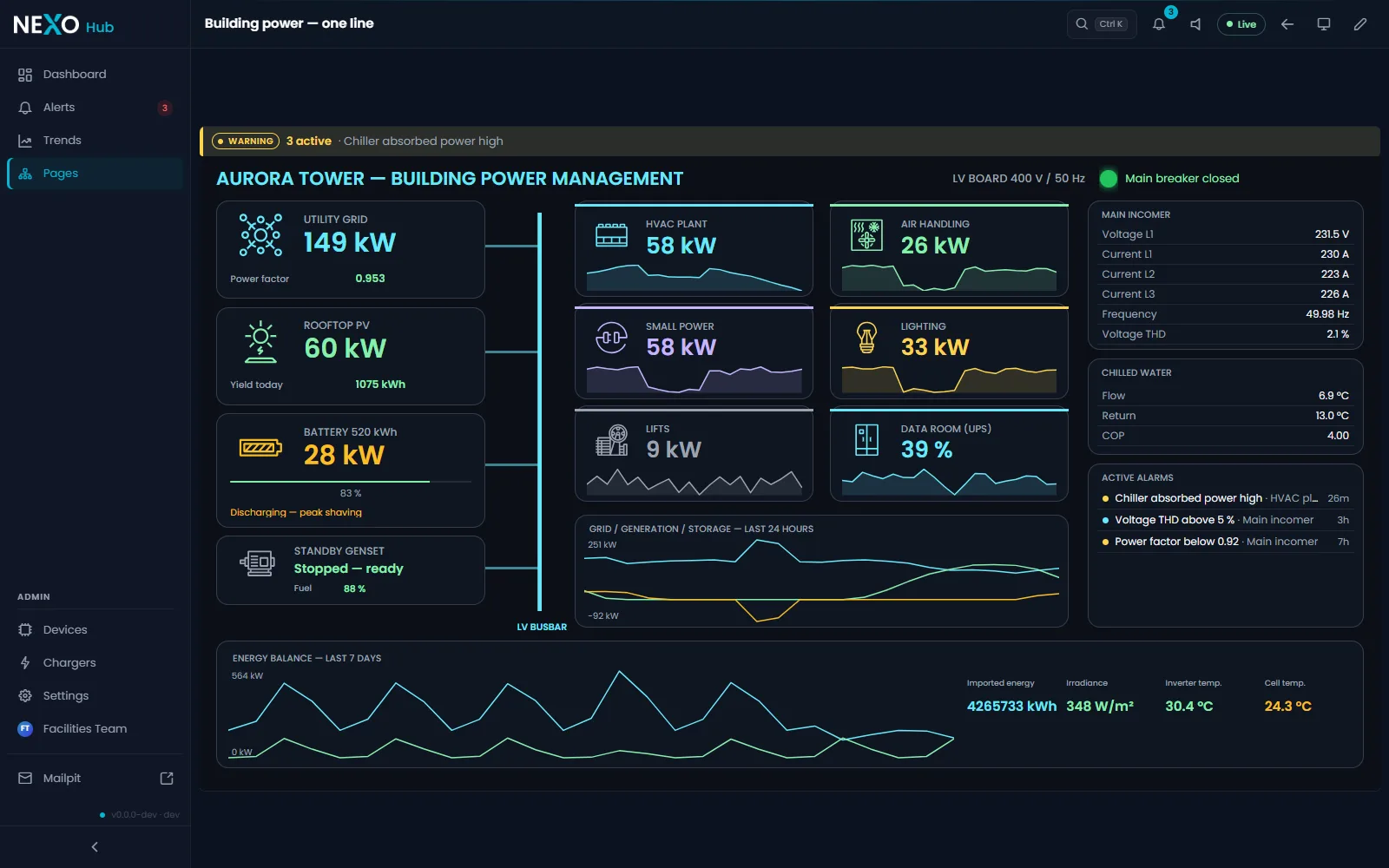Open Voltage THD above 5 % alarm
The height and width of the screenshot is (868, 1389).
pos(1225,520)
